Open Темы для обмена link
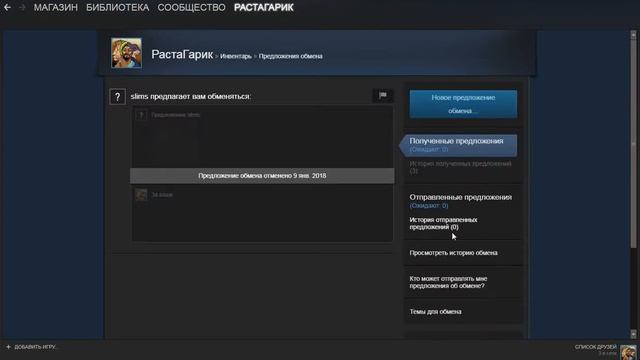Viewport: 640px width, 360px height. pyautogui.click(x=436, y=311)
